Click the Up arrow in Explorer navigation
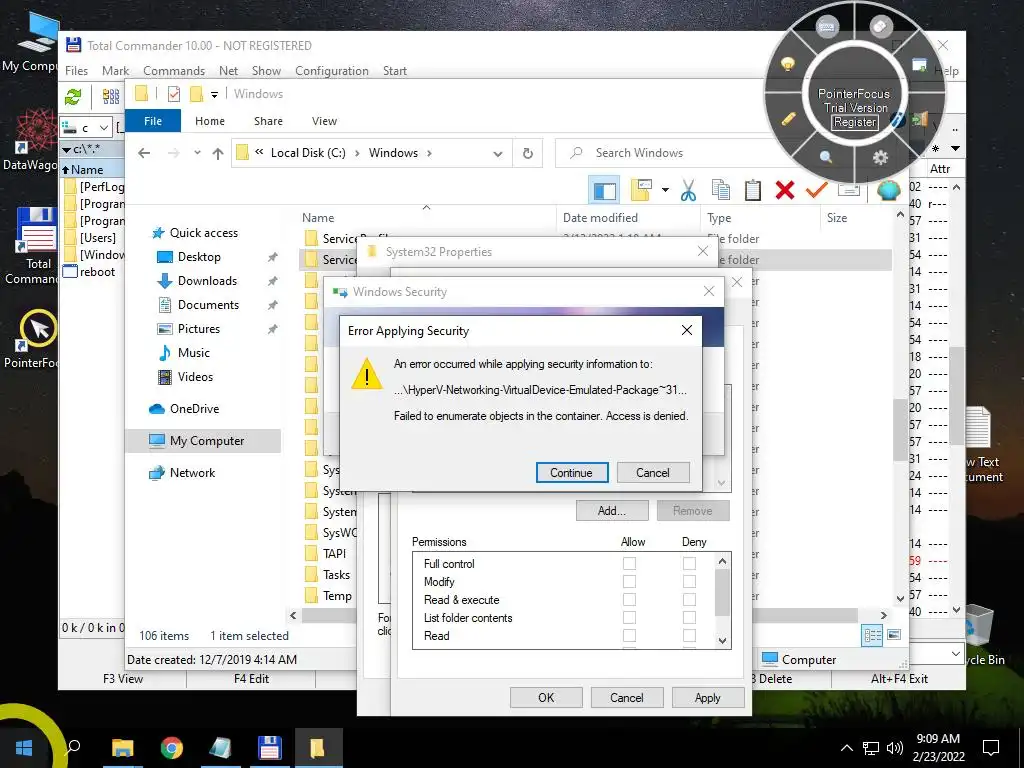The width and height of the screenshot is (1024, 768). [x=218, y=153]
